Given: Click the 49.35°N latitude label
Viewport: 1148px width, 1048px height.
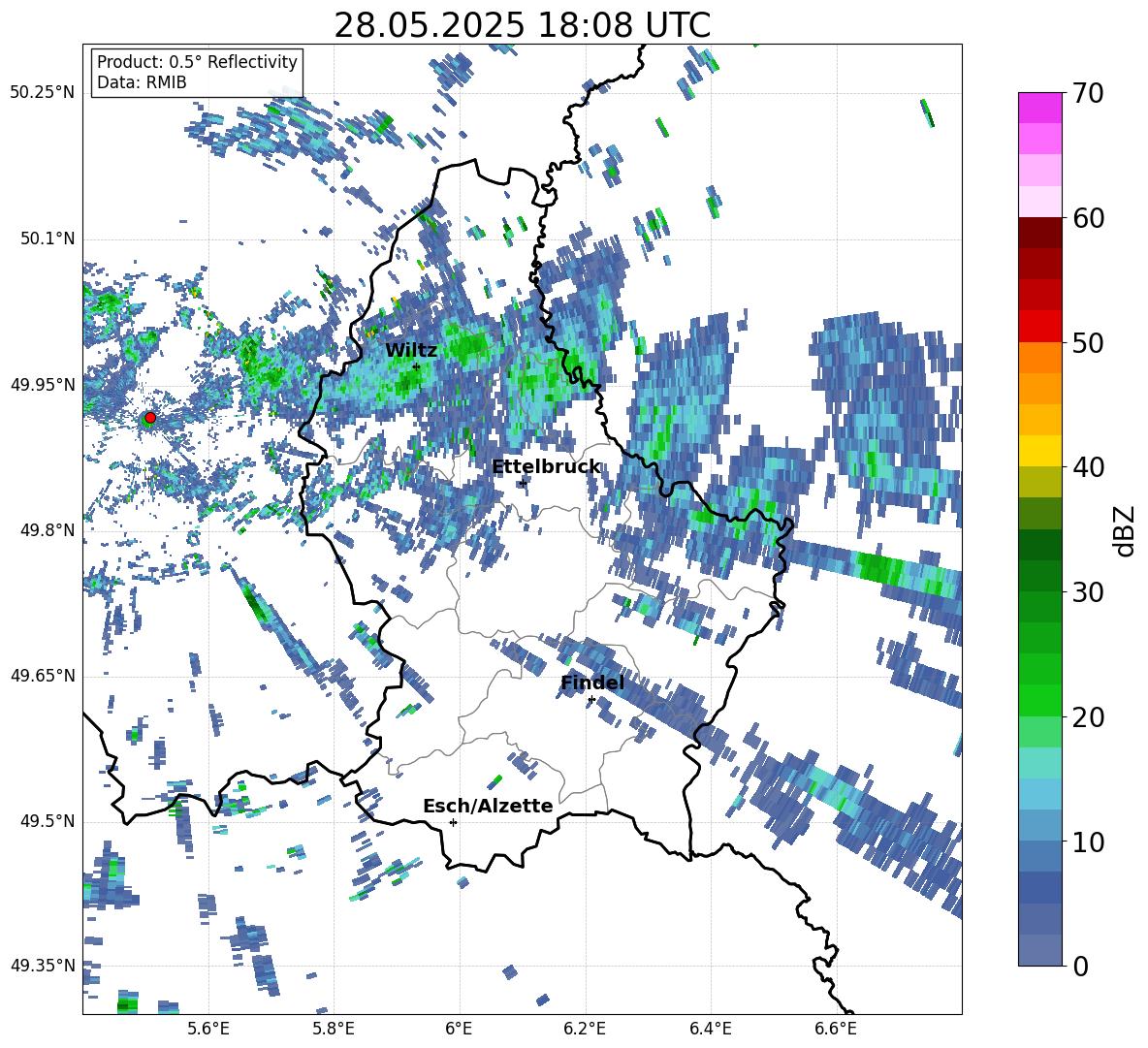Looking at the screenshot, I should 43,966.
